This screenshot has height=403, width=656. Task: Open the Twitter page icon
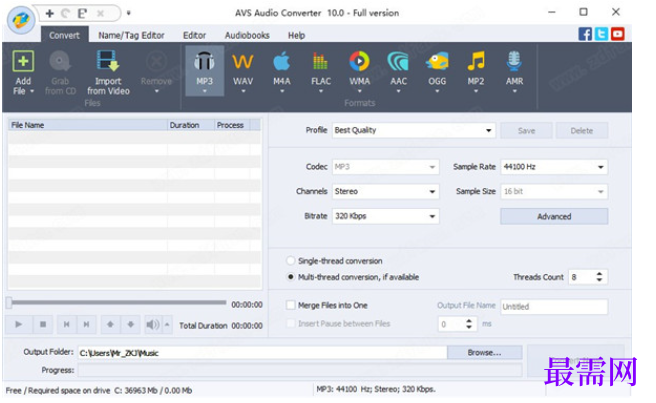pos(601,34)
